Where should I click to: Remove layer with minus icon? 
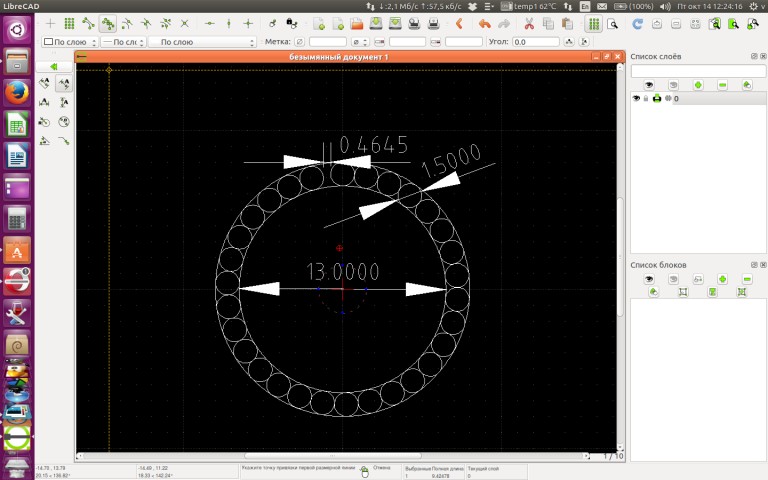tap(722, 85)
